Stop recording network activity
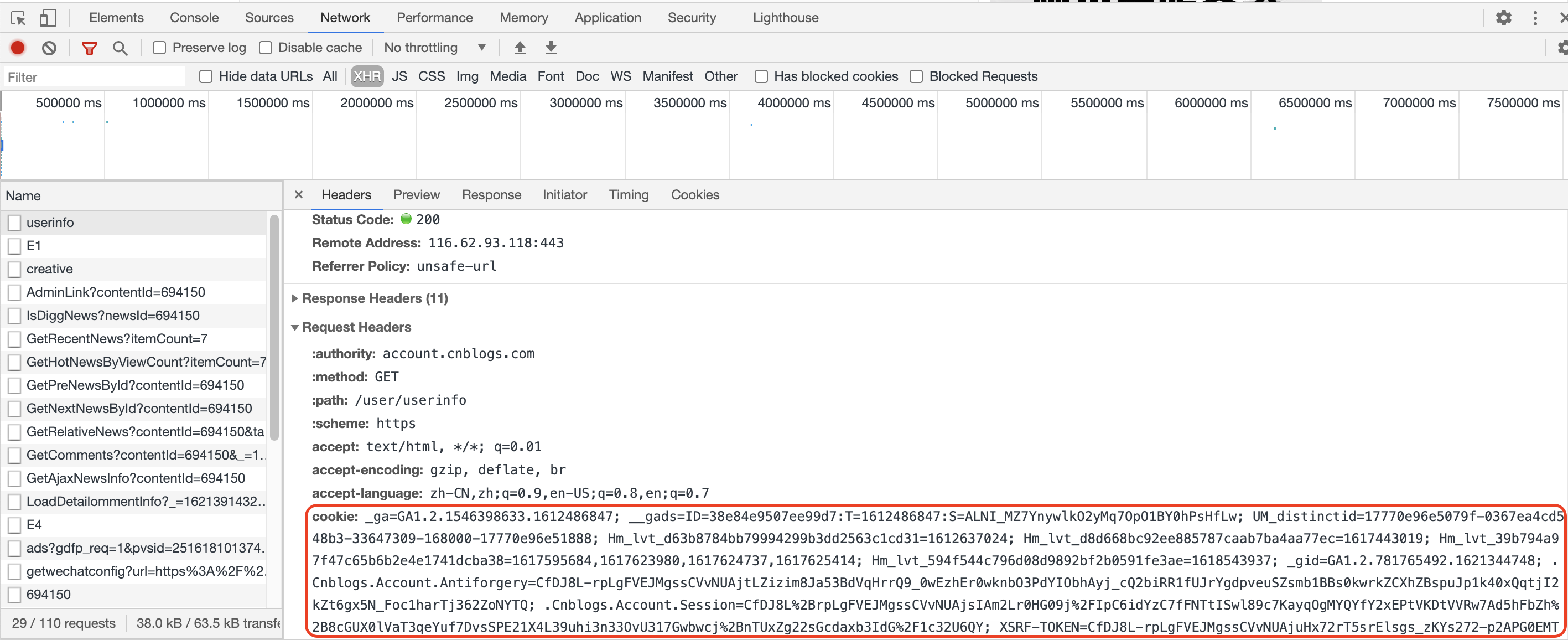Image resolution: width=1568 pixels, height=640 pixels. point(17,48)
